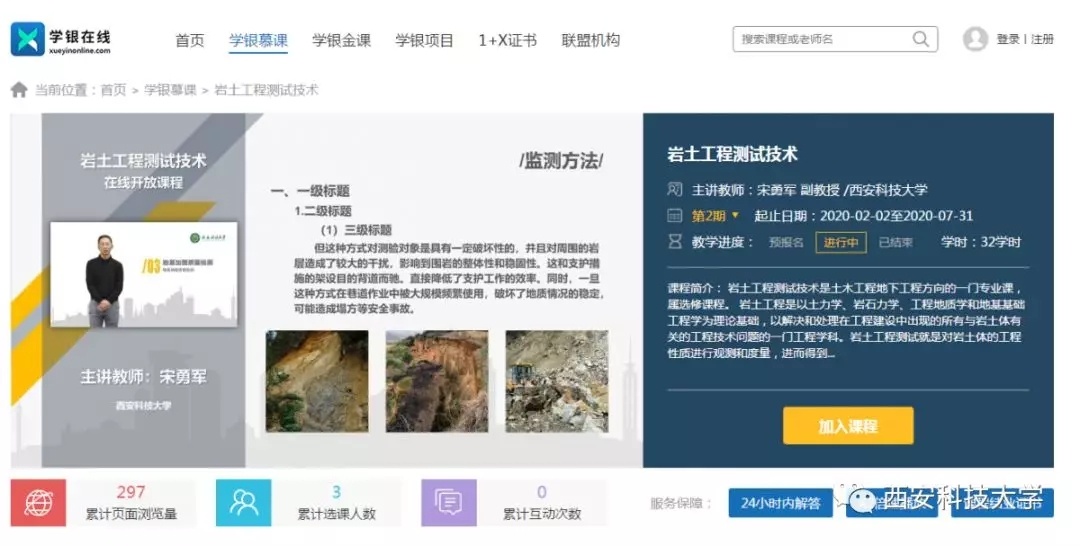Viewport: 1080px width, 546px height.
Task: Click the calendar icon beside 第2期
Action: [675, 216]
